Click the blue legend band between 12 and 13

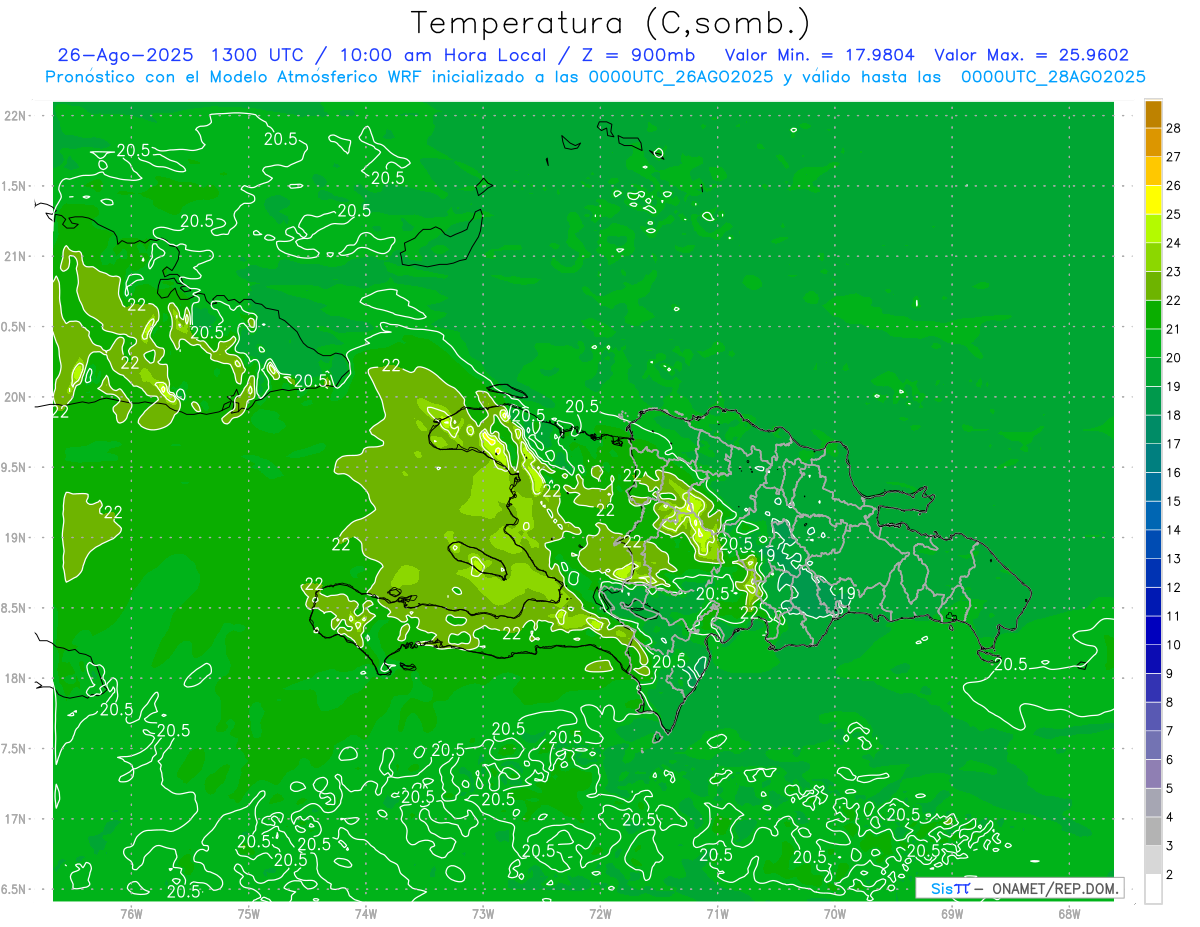pyautogui.click(x=1154, y=573)
